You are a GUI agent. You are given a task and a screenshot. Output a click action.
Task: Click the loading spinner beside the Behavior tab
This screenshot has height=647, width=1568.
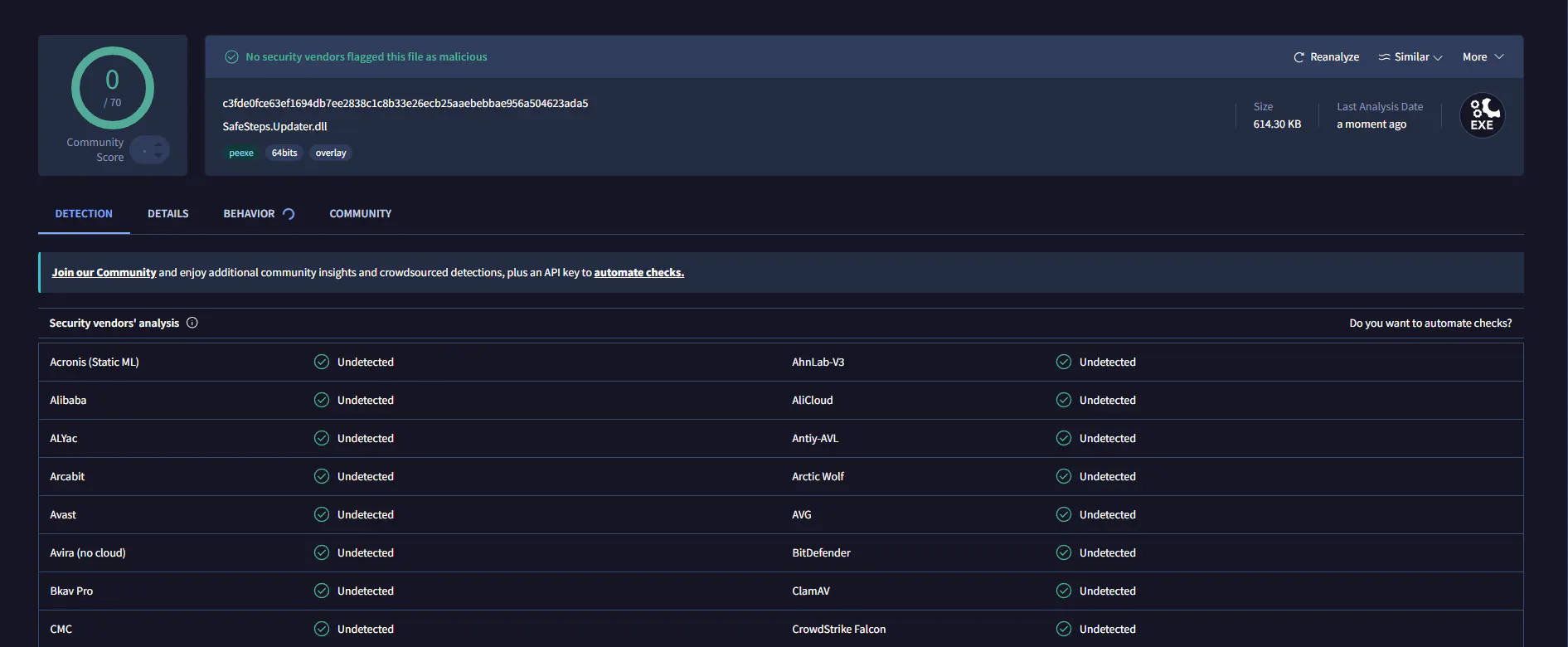(289, 214)
